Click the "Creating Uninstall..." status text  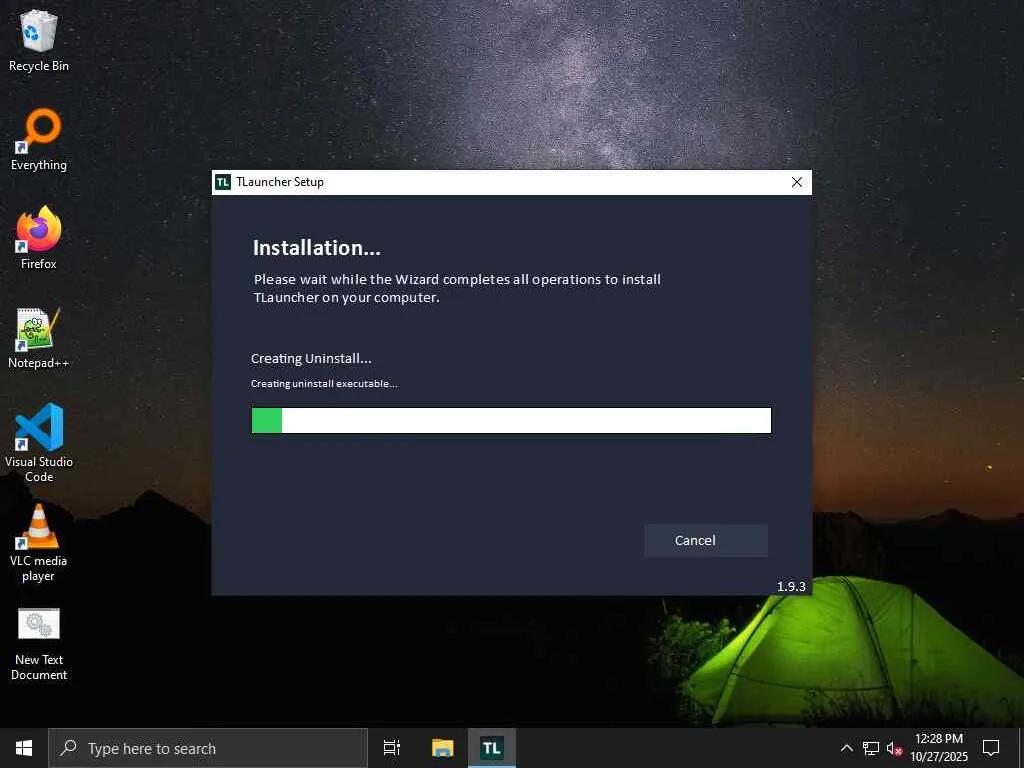click(311, 359)
